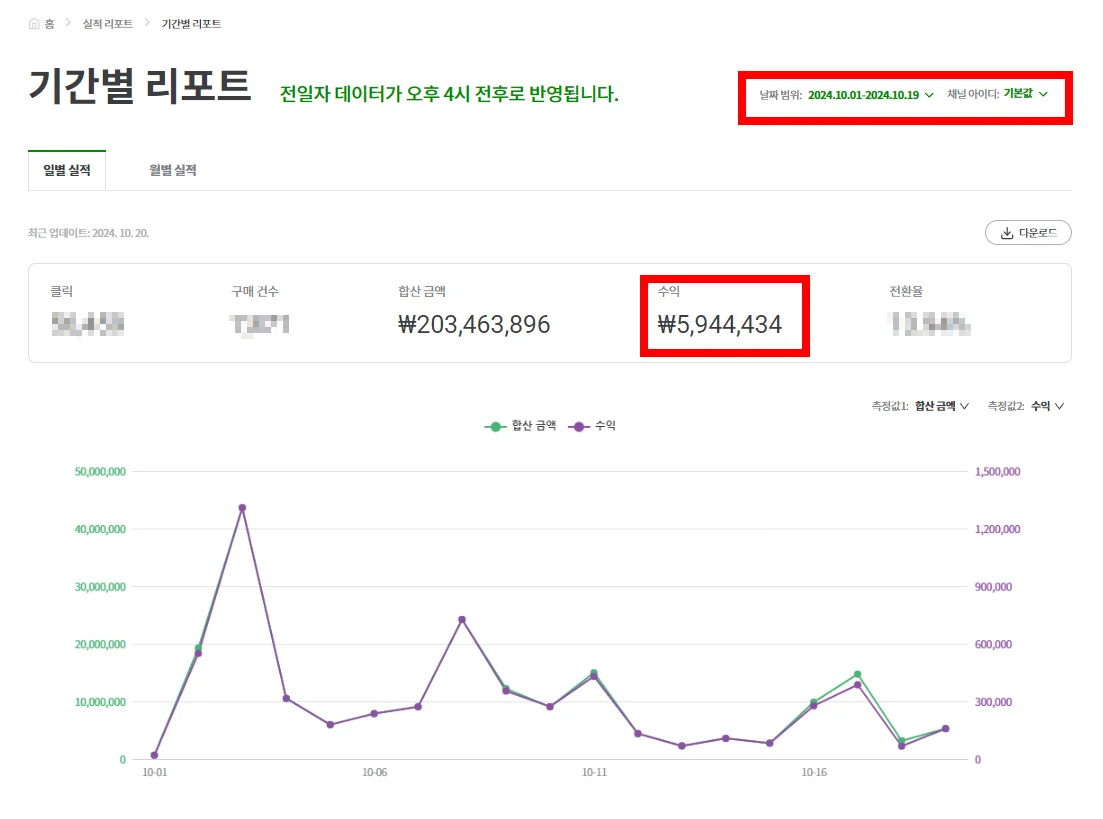1103x819 pixels.
Task: Click the chevron next to the date range
Action: coord(929,95)
